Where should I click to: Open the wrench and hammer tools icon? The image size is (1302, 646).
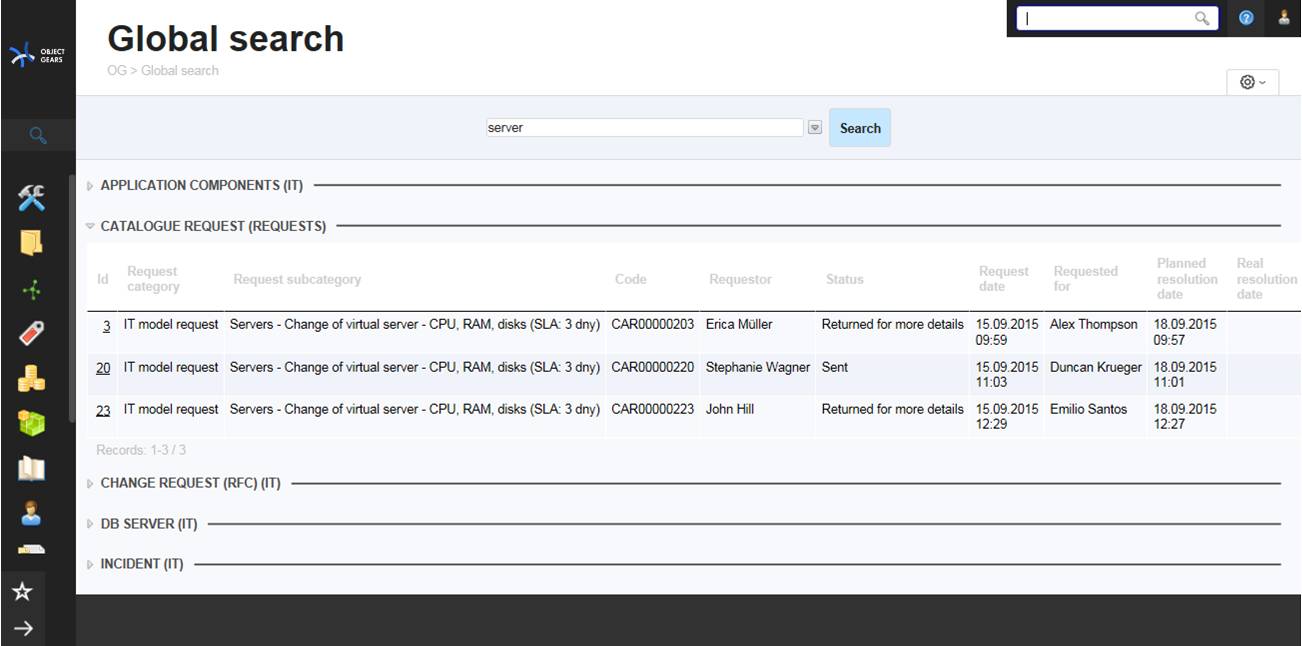32,198
